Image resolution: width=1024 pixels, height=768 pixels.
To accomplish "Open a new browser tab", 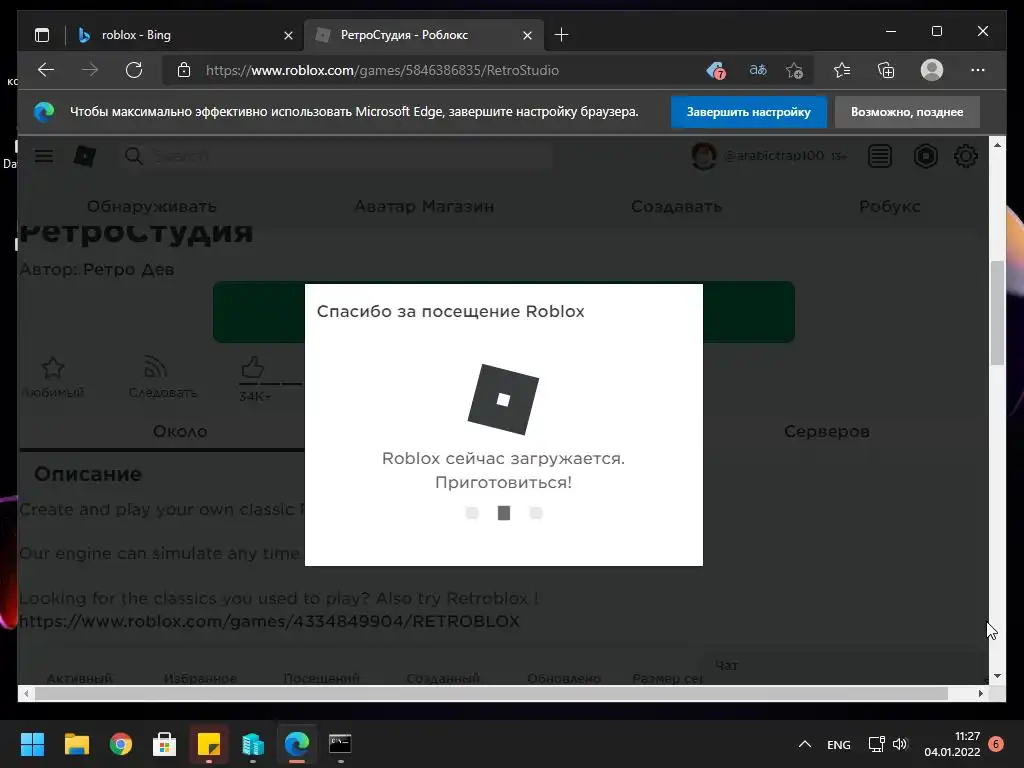I will 561,35.
